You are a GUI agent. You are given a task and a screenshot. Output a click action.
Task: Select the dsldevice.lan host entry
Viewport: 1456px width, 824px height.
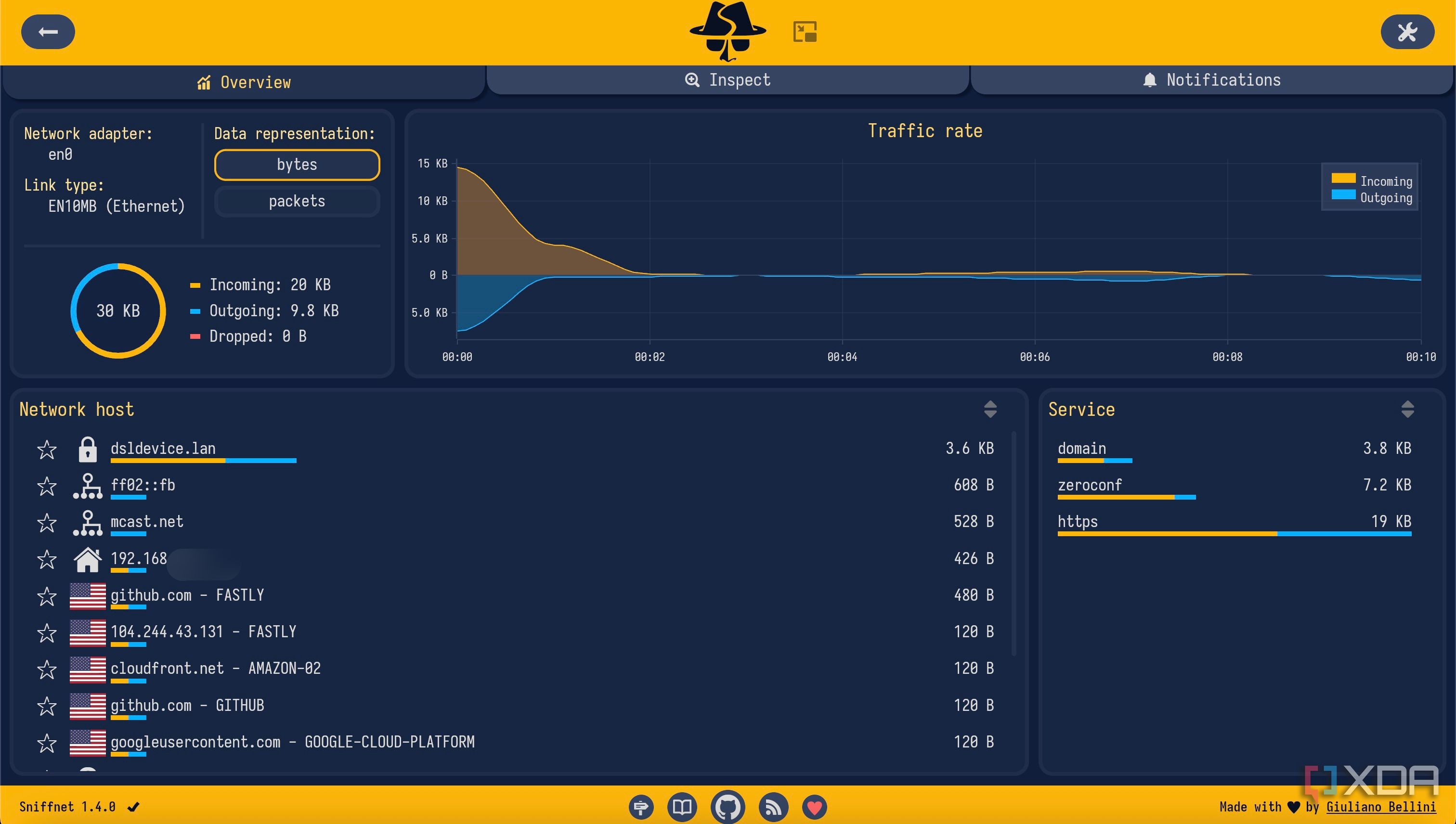163,449
